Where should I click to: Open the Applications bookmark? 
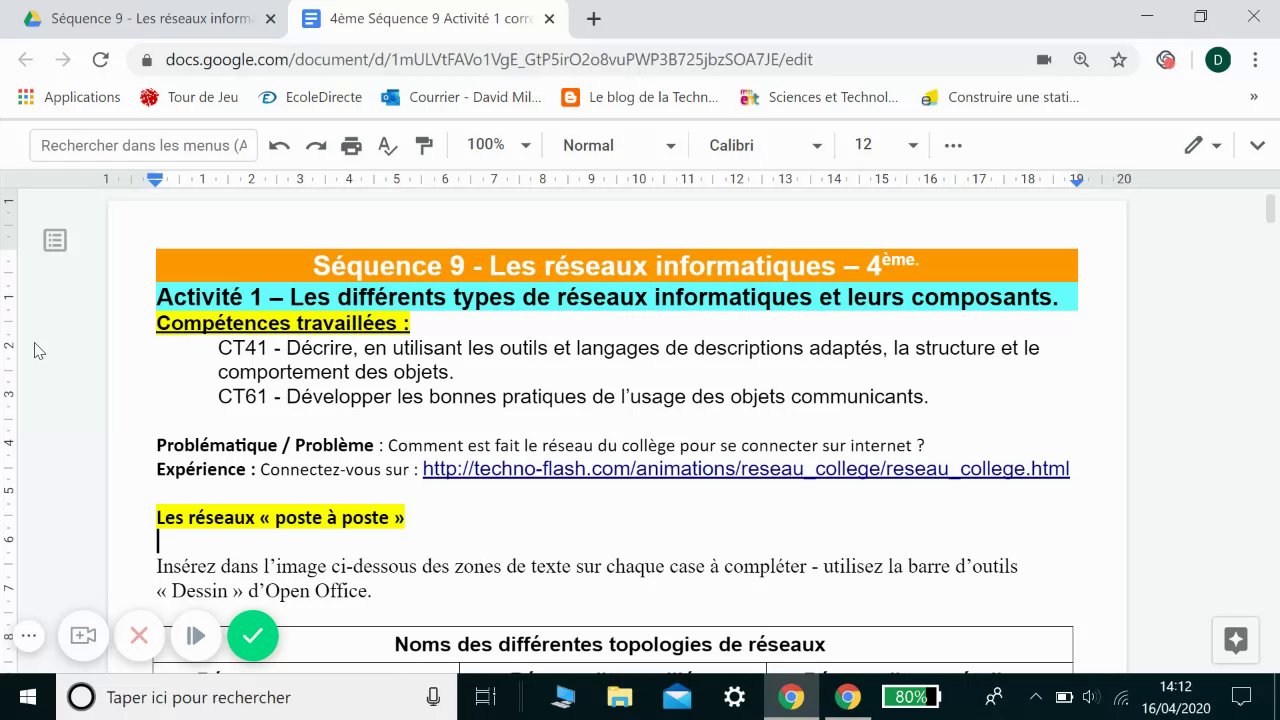(x=69, y=97)
